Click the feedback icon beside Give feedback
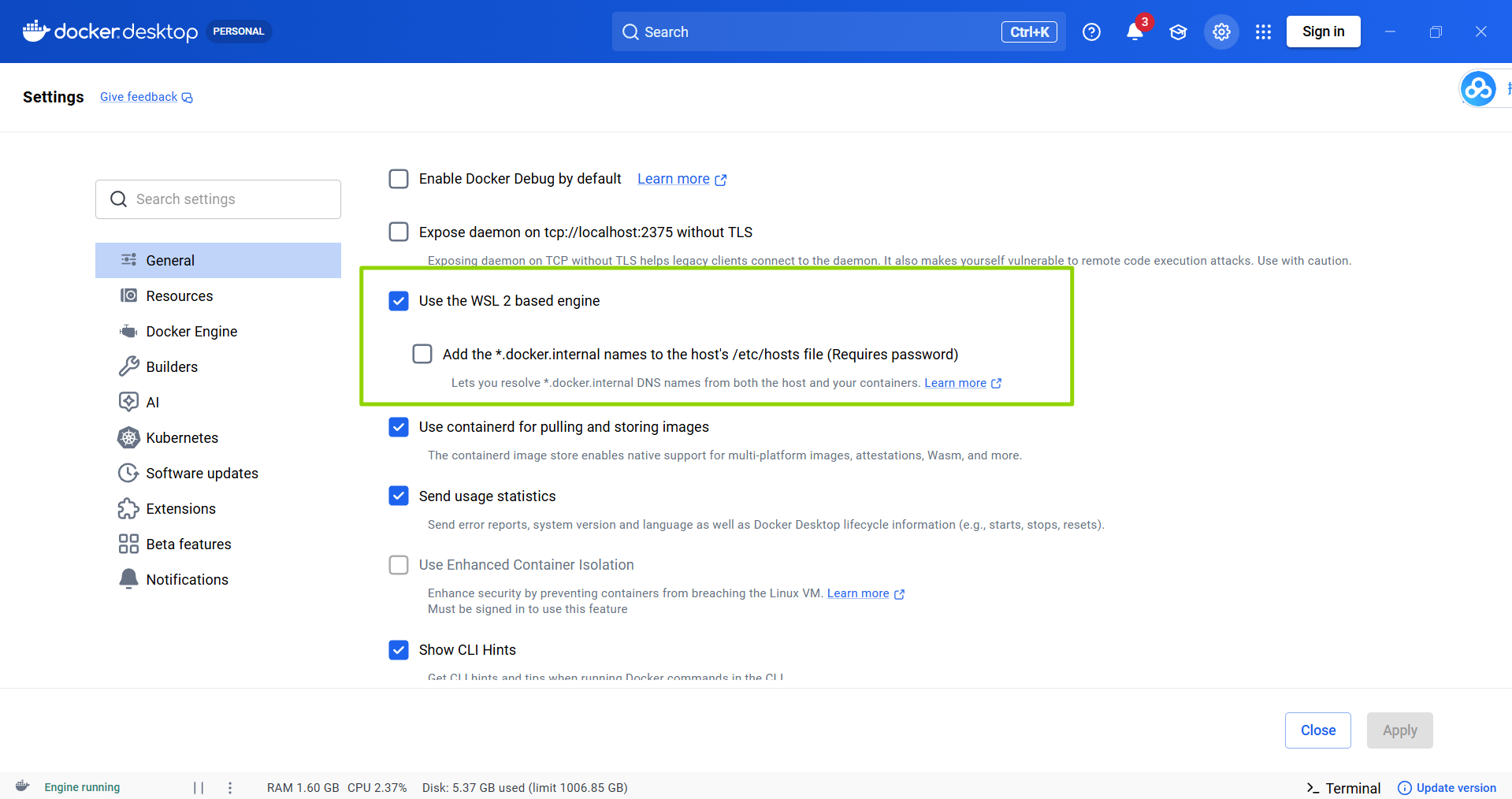Screen dimensions: 1512x799 [x=188, y=98]
